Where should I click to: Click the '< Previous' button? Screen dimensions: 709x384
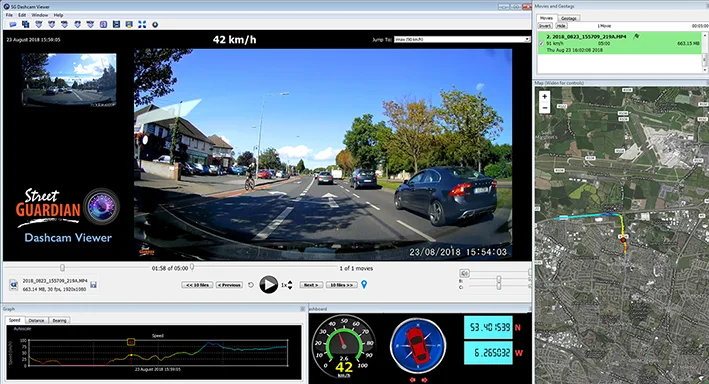tap(229, 285)
